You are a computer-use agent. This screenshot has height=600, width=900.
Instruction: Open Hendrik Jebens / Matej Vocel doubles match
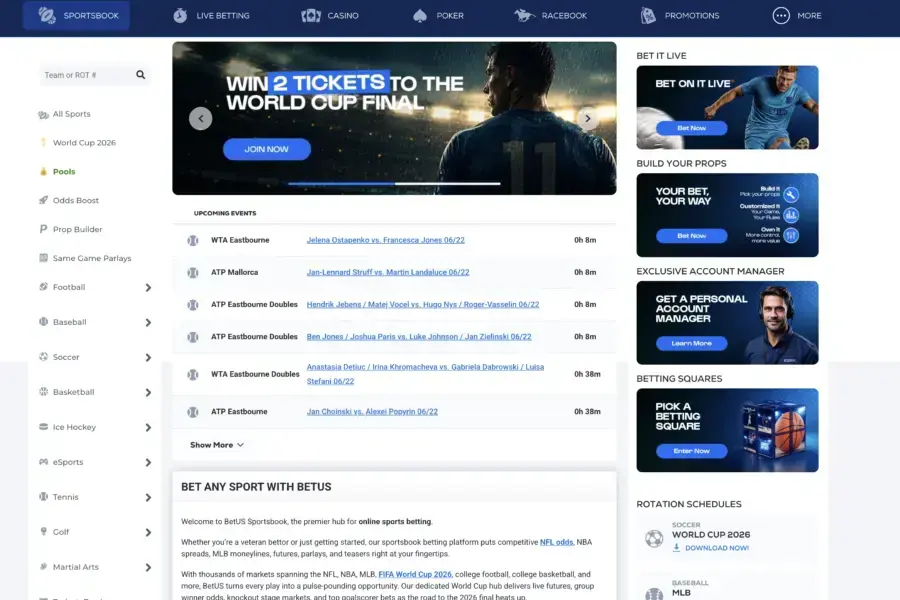pos(423,304)
